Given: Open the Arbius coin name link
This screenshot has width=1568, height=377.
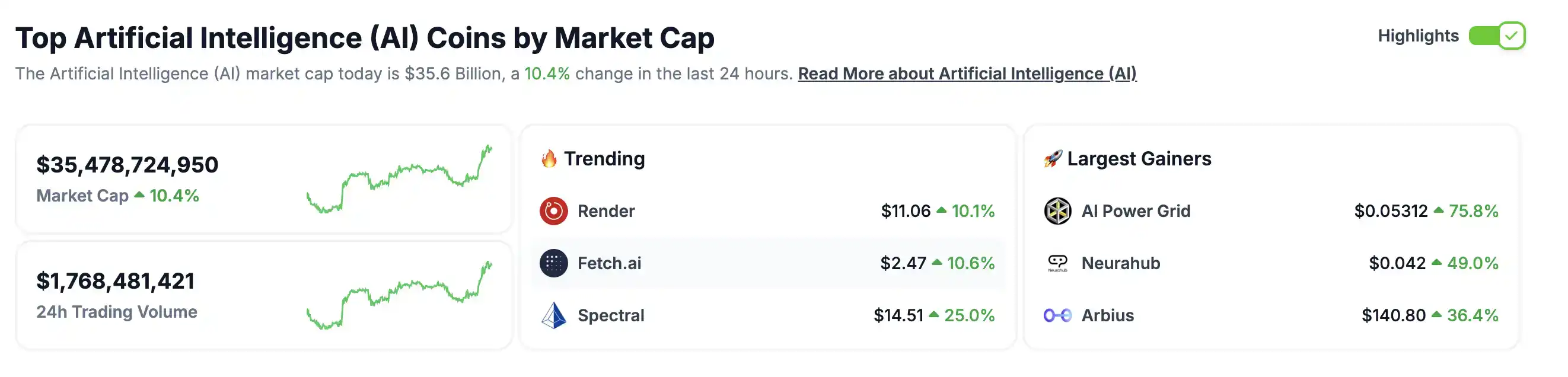Looking at the screenshot, I should tap(1107, 315).
